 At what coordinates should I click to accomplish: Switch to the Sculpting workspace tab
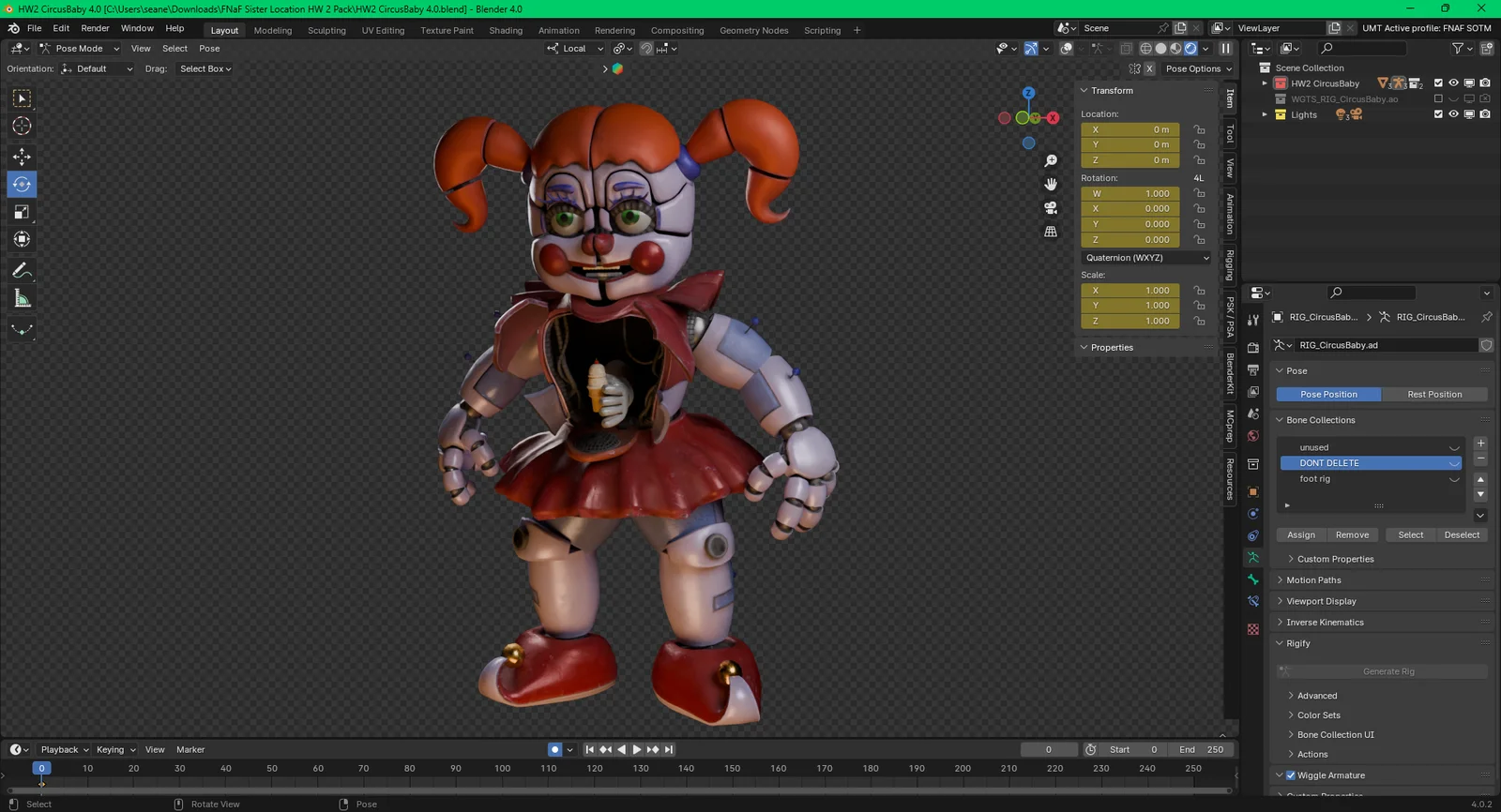pos(326,30)
